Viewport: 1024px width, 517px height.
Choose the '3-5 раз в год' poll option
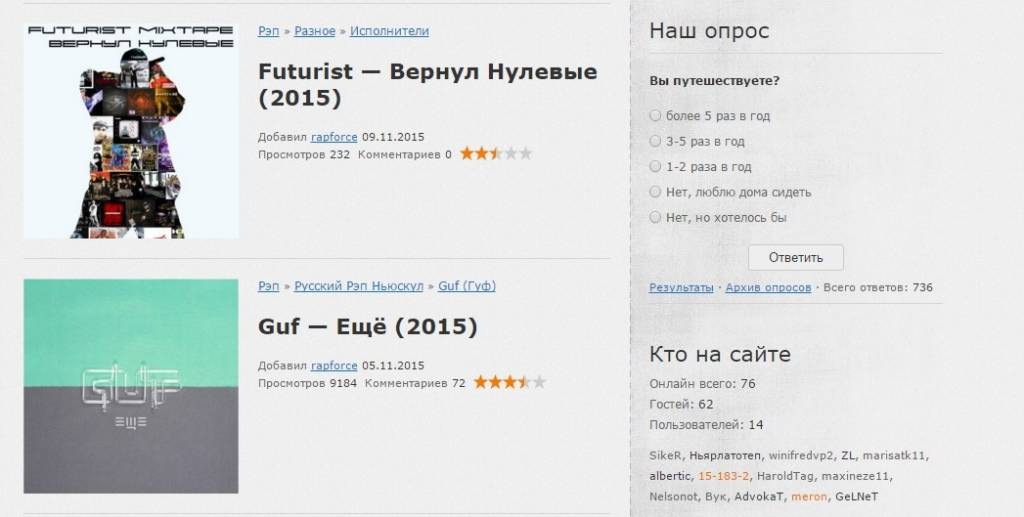click(655, 141)
